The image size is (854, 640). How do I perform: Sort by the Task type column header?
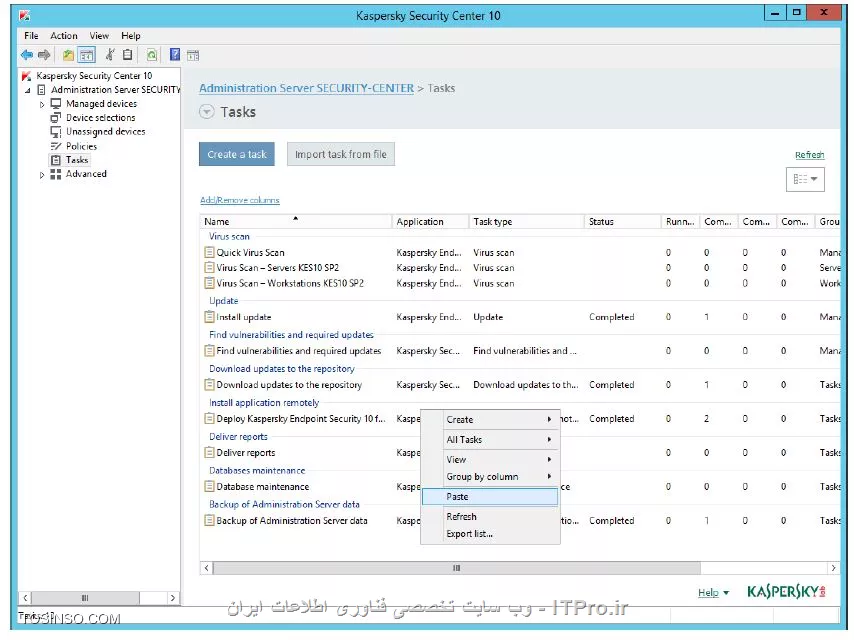[x=526, y=222]
